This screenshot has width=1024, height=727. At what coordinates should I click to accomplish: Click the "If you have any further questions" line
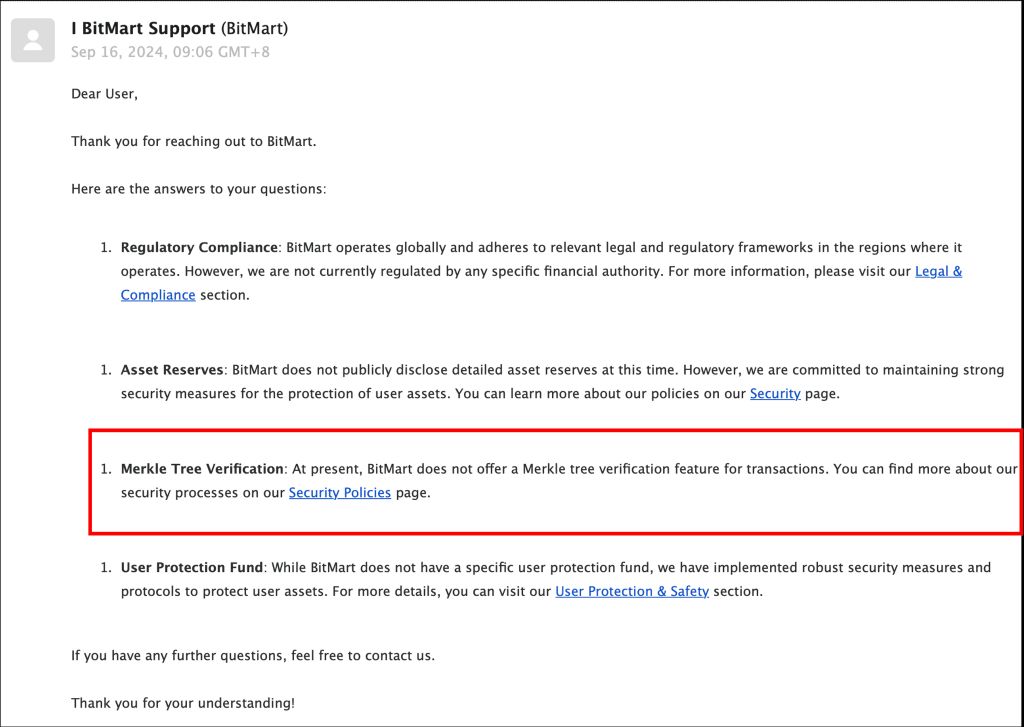coord(252,656)
